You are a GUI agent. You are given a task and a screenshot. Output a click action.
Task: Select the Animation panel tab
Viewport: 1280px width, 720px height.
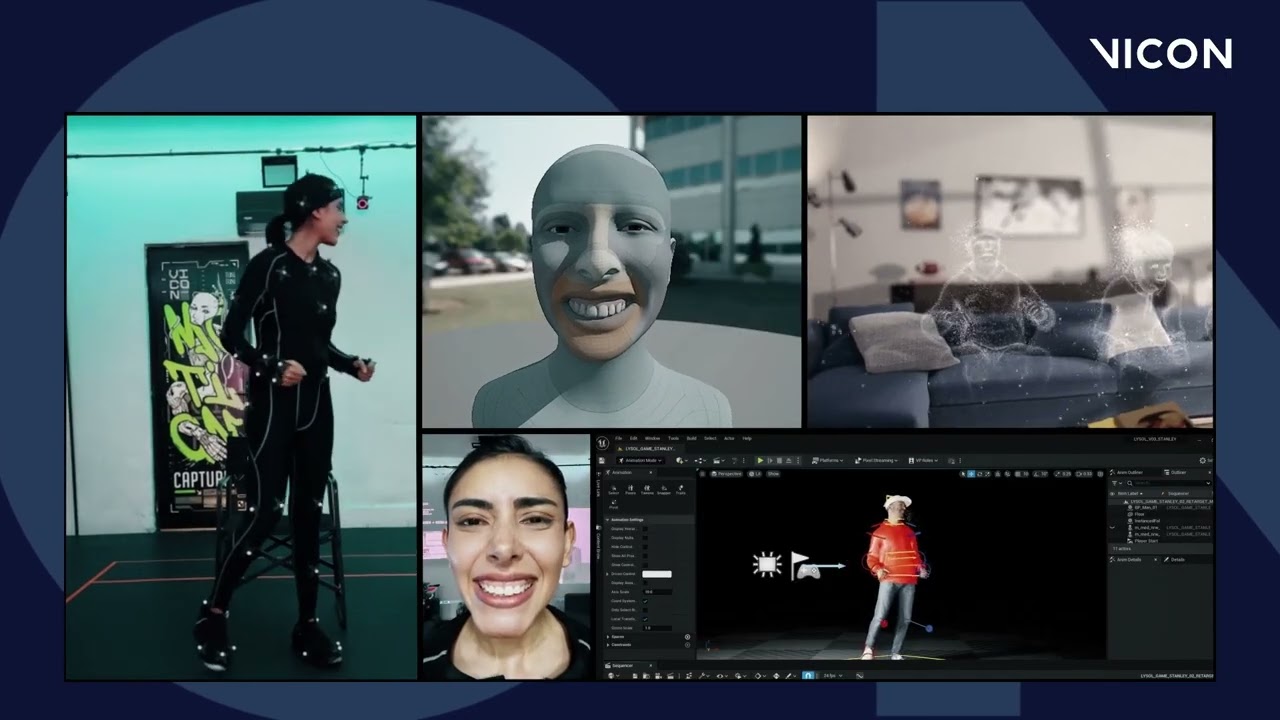pyautogui.click(x=629, y=472)
